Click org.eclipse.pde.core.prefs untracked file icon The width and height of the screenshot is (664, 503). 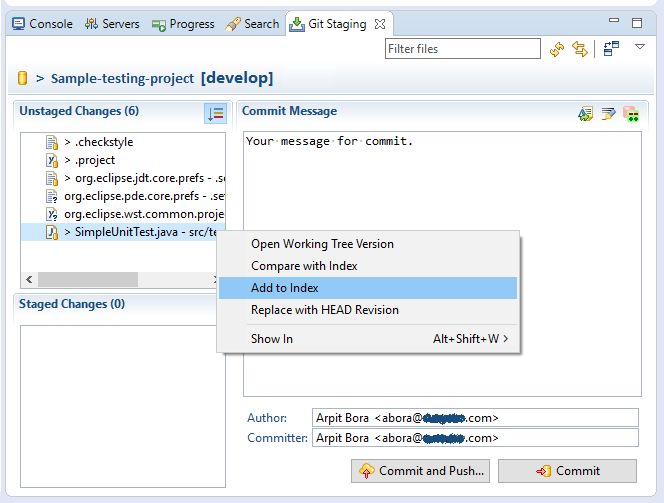tap(52, 197)
